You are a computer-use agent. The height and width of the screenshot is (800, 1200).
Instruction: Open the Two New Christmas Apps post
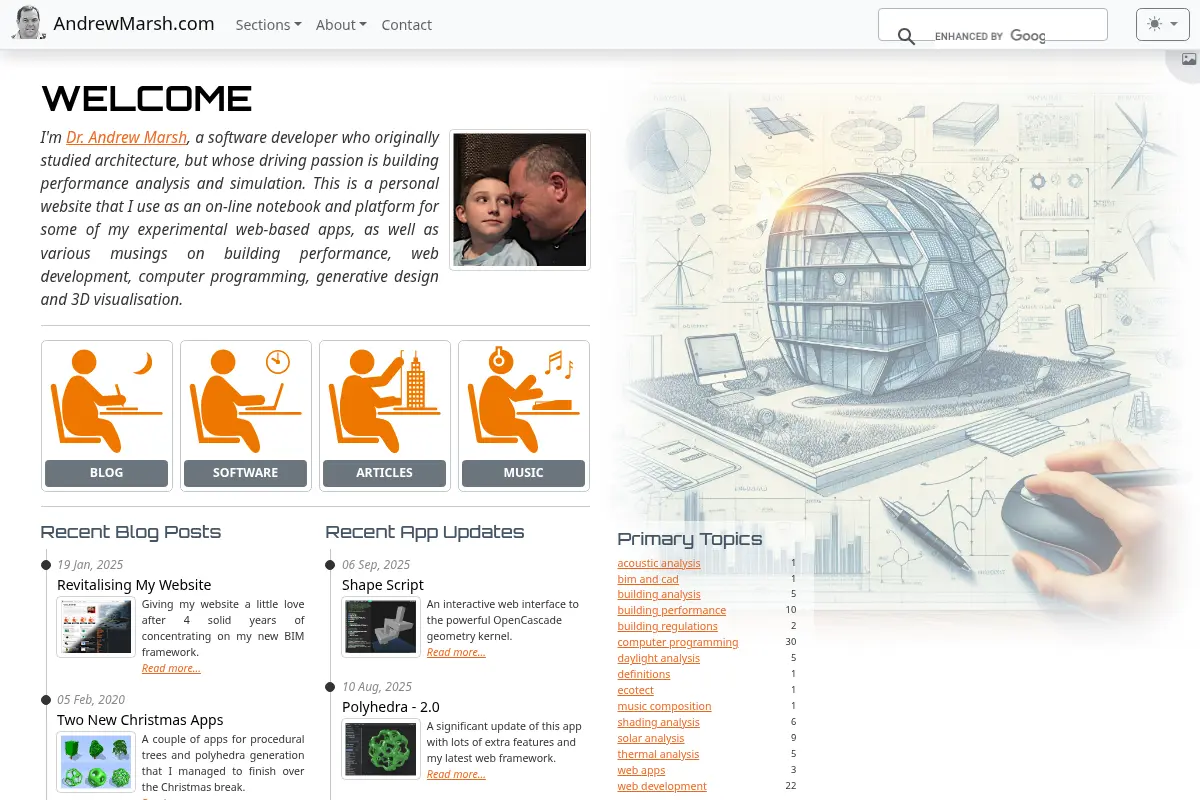[x=140, y=720]
